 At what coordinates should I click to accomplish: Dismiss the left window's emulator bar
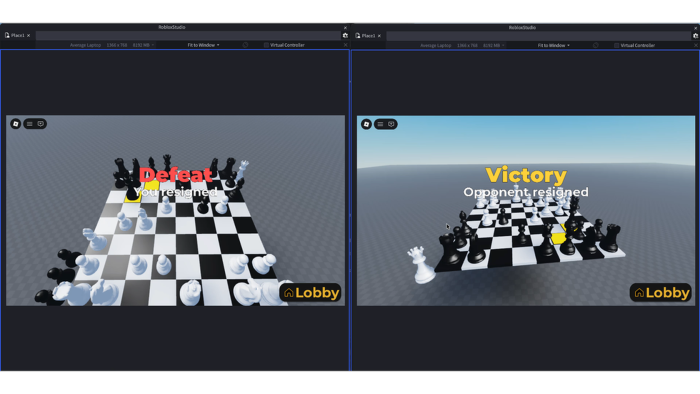(345, 45)
